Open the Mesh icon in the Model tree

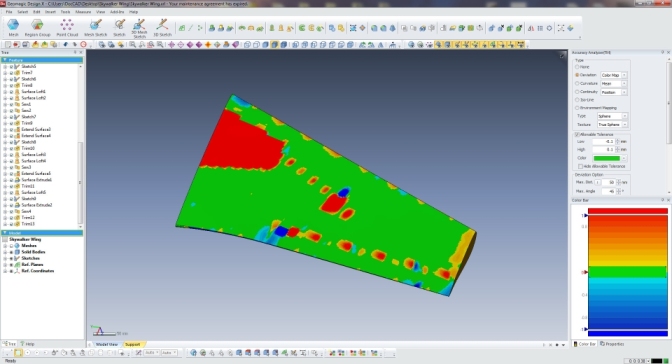click(x=17, y=246)
